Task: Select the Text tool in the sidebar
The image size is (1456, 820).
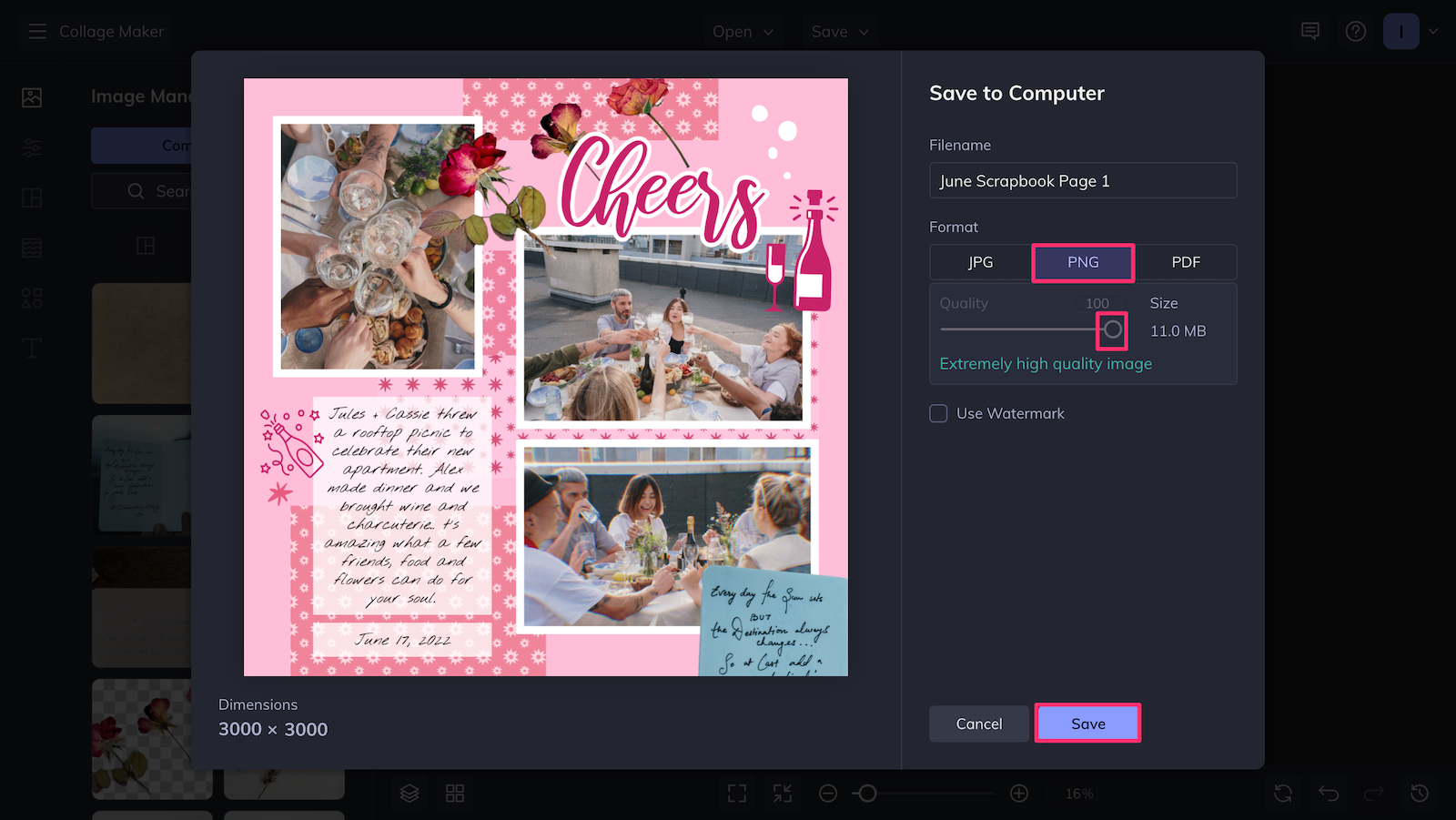Action: pos(31,347)
